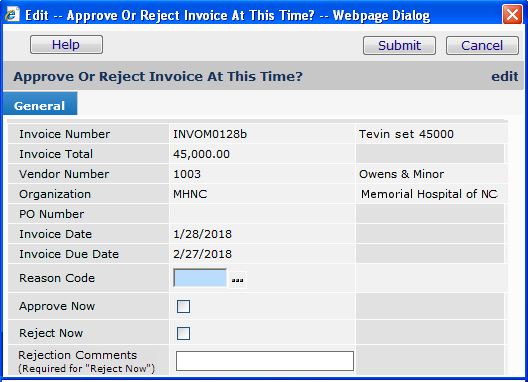This screenshot has height=382, width=528.
Task: Click the Memorial Hospital of NC text
Action: [x=429, y=194]
